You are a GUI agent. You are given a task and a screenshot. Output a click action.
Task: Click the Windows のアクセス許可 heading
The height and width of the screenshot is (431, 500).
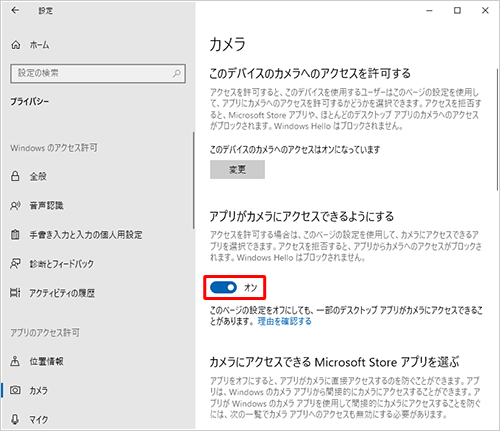(54, 148)
